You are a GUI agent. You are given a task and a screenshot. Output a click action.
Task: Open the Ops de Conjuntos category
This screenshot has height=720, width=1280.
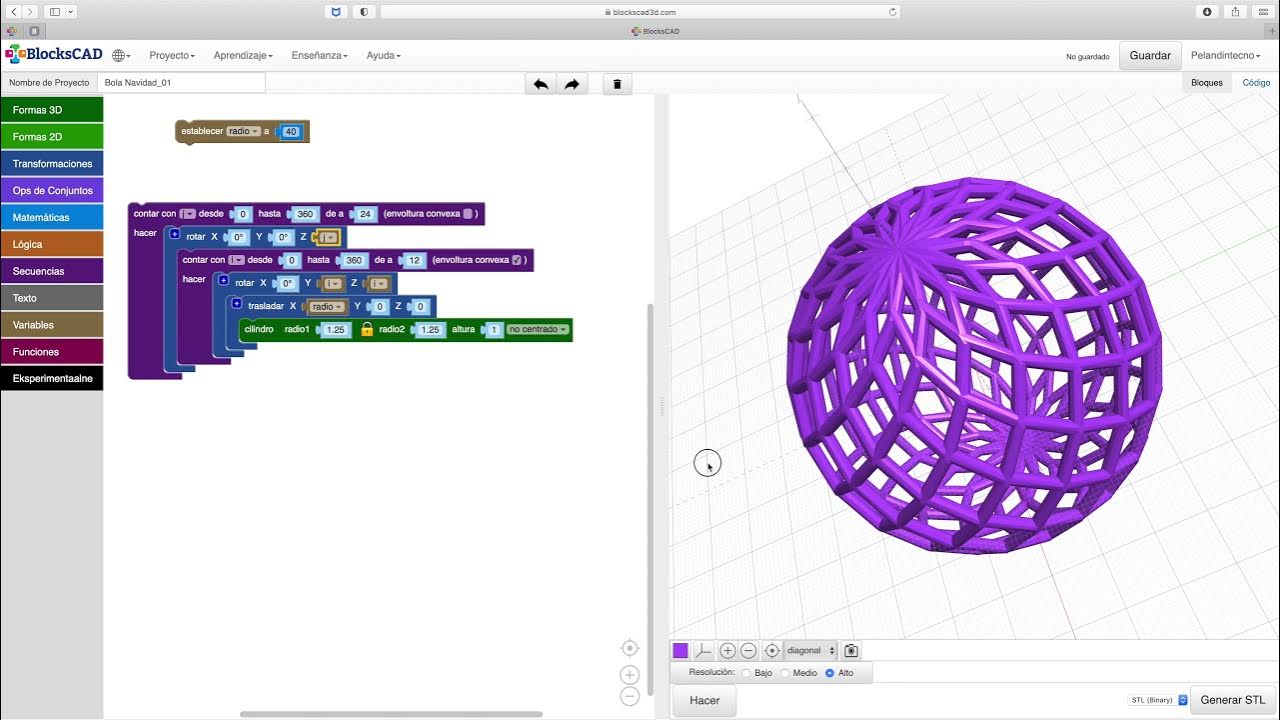click(52, 191)
